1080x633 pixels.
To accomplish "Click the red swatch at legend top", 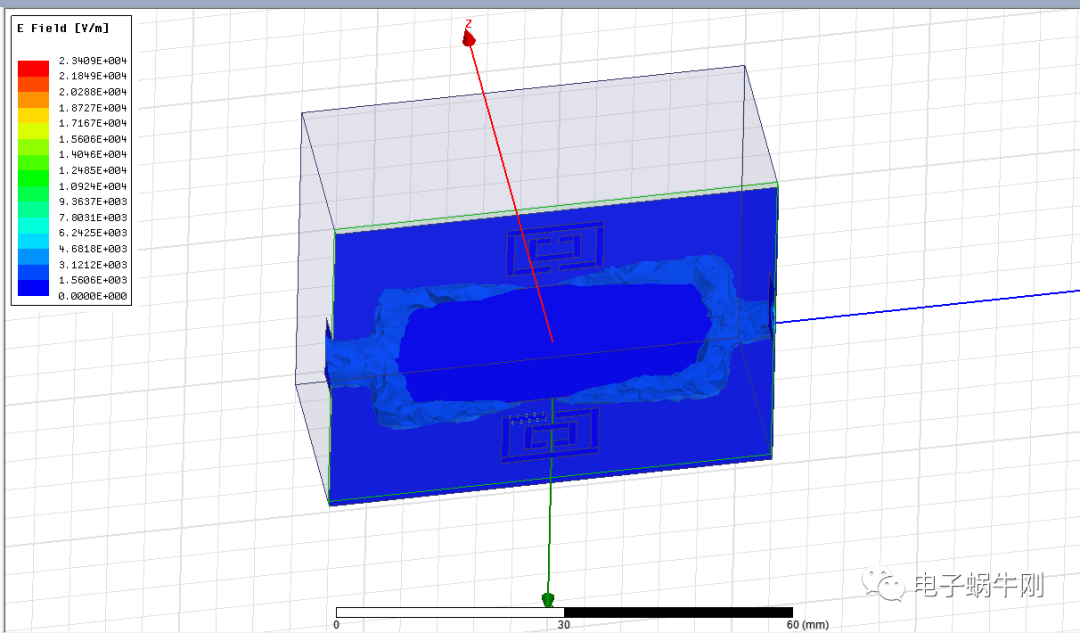I will (33, 66).
